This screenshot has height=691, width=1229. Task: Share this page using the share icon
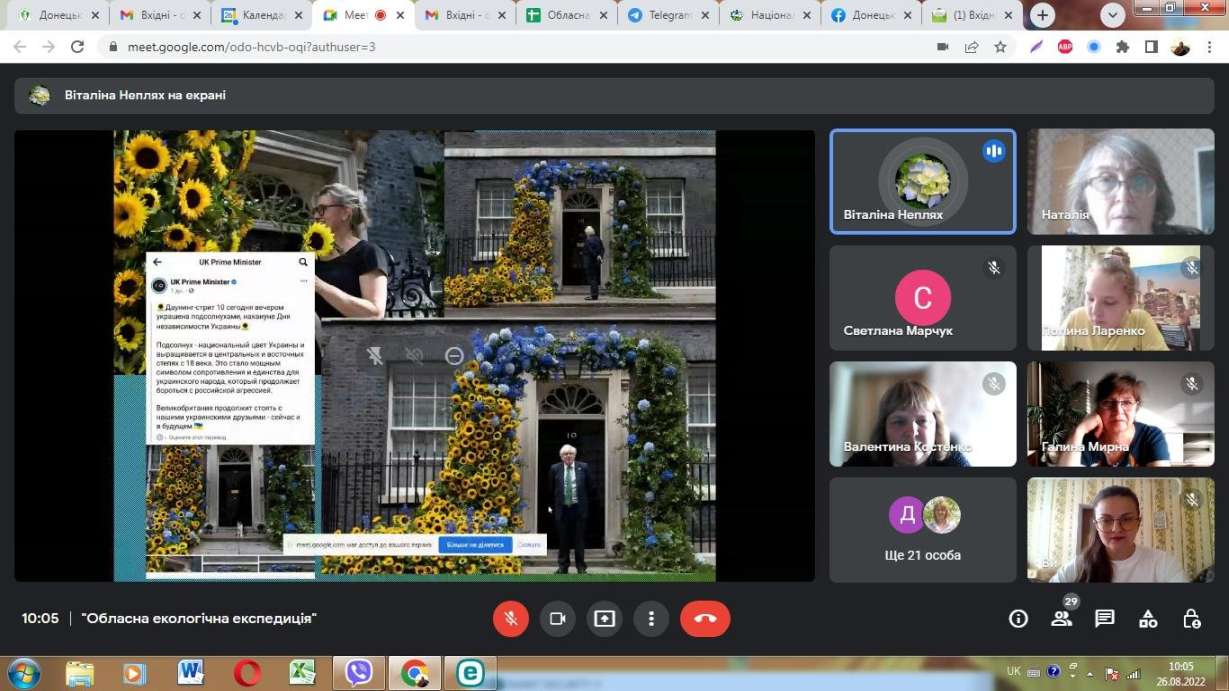971,47
